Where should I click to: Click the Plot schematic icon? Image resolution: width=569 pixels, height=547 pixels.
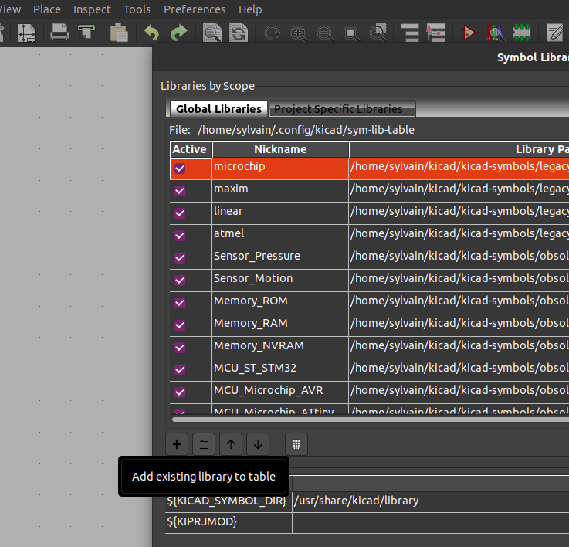pos(86,33)
